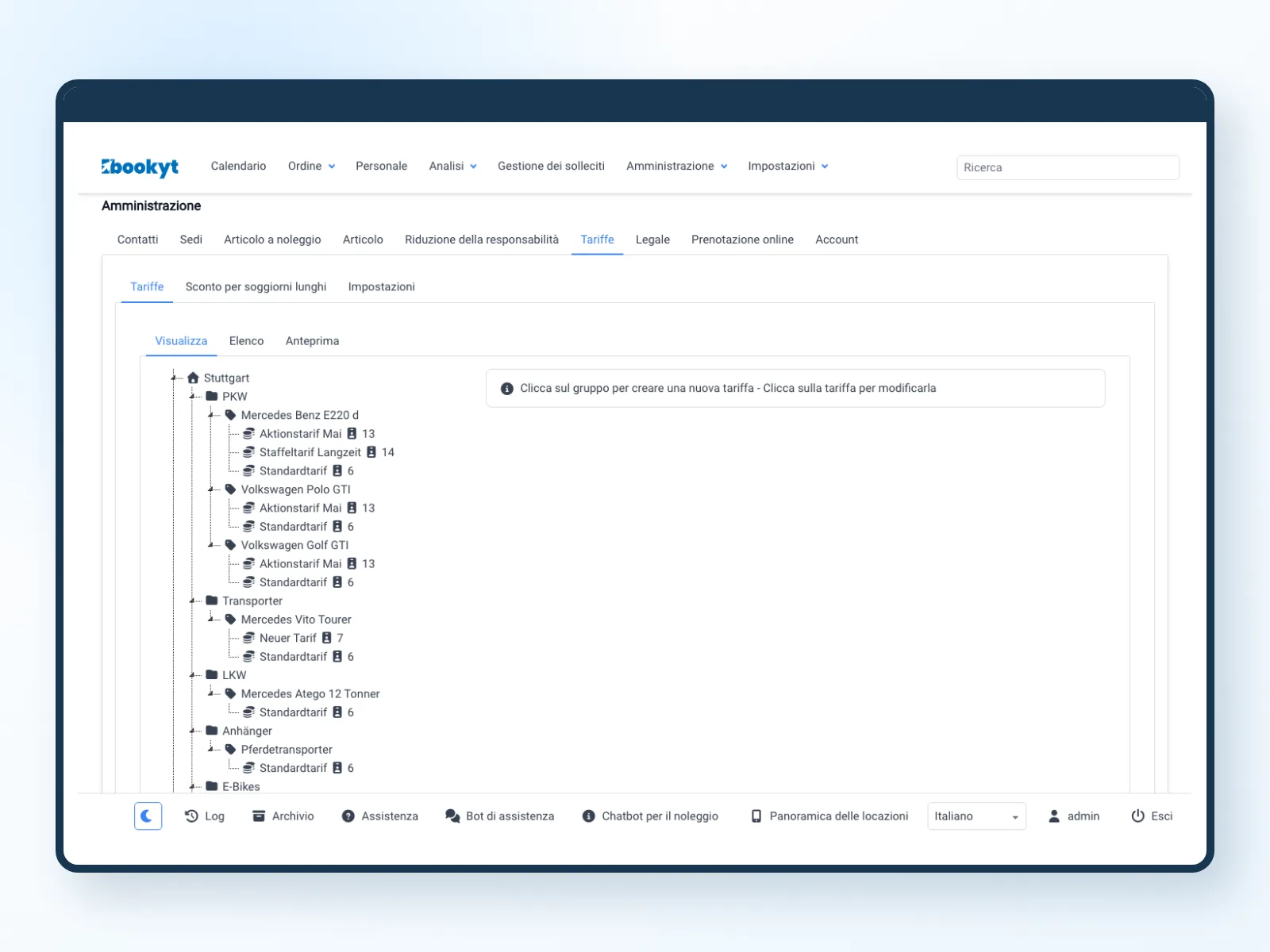1270x952 pixels.
Task: Expand the Ordine menu dropdown
Action: pyautogui.click(x=311, y=166)
